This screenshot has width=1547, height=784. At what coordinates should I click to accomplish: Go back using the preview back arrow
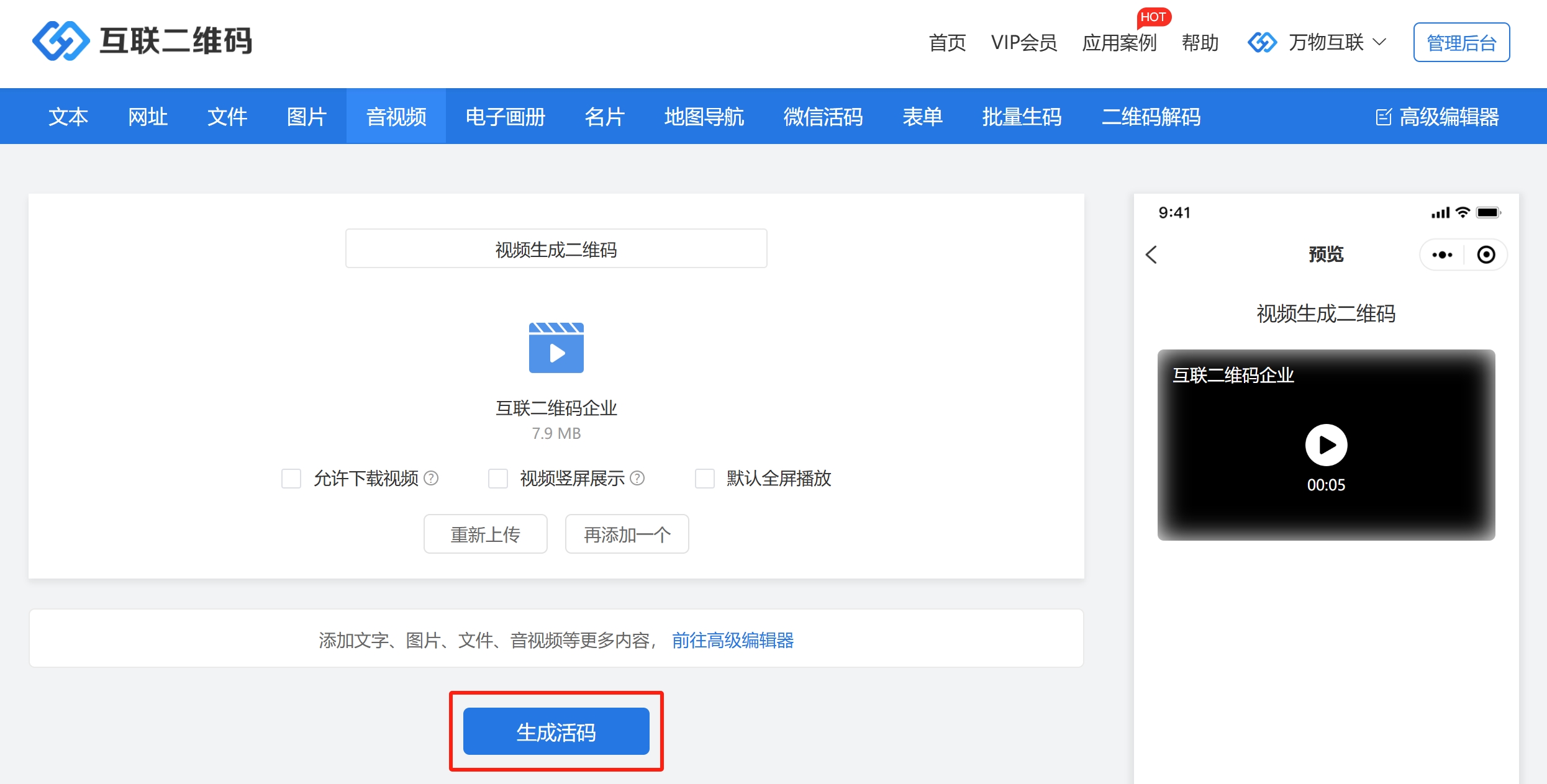coord(1151,255)
